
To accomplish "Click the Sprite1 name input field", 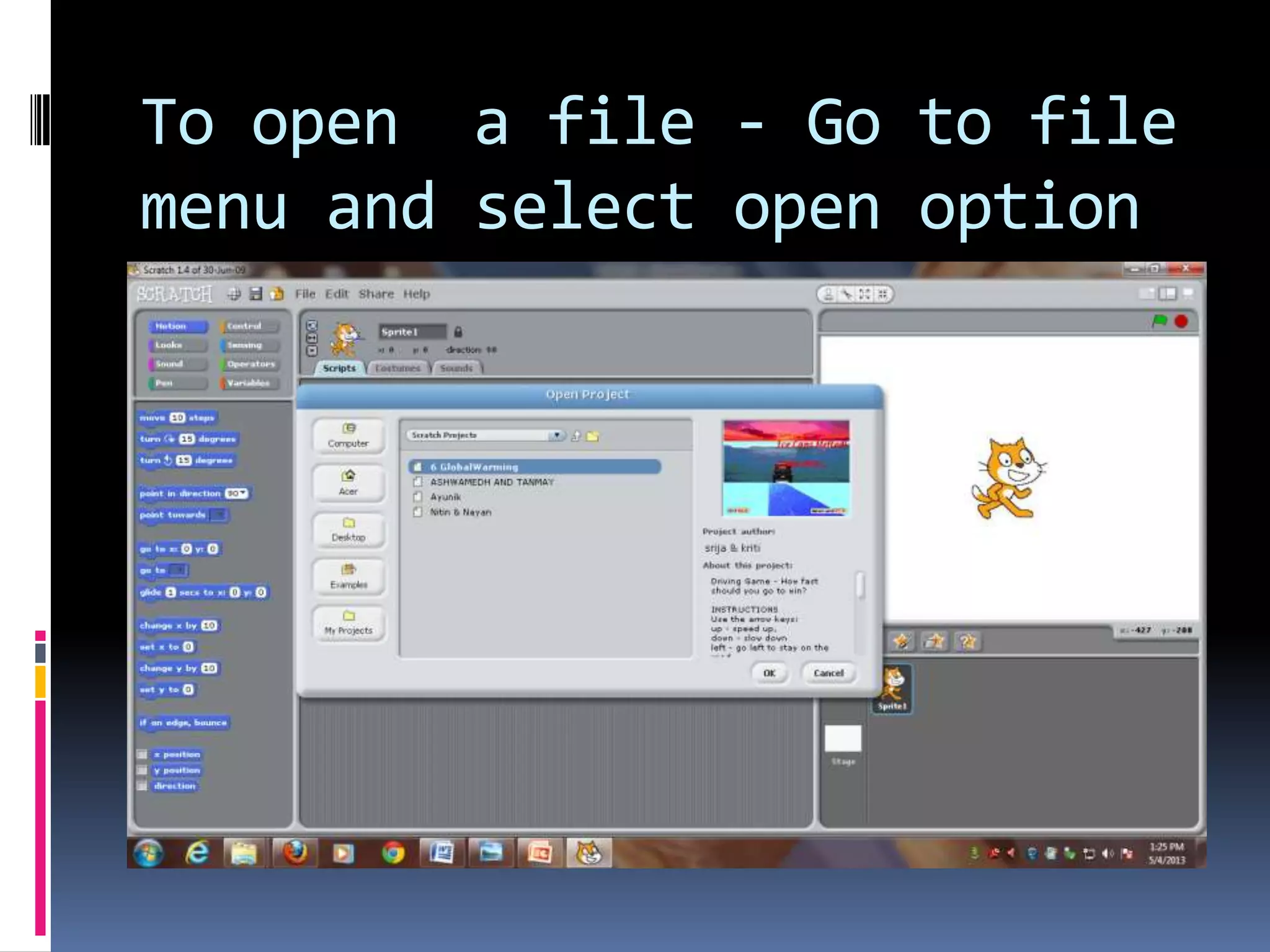I will (412, 332).
